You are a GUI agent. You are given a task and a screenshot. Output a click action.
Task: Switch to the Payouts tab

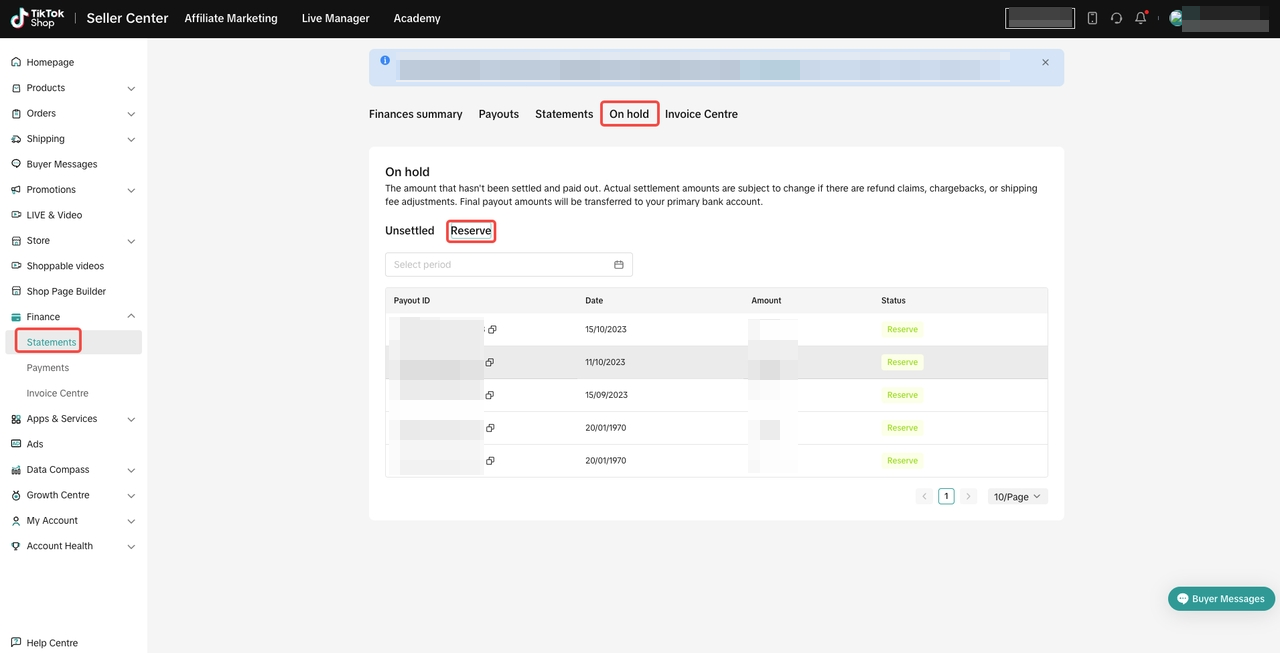pyautogui.click(x=498, y=114)
